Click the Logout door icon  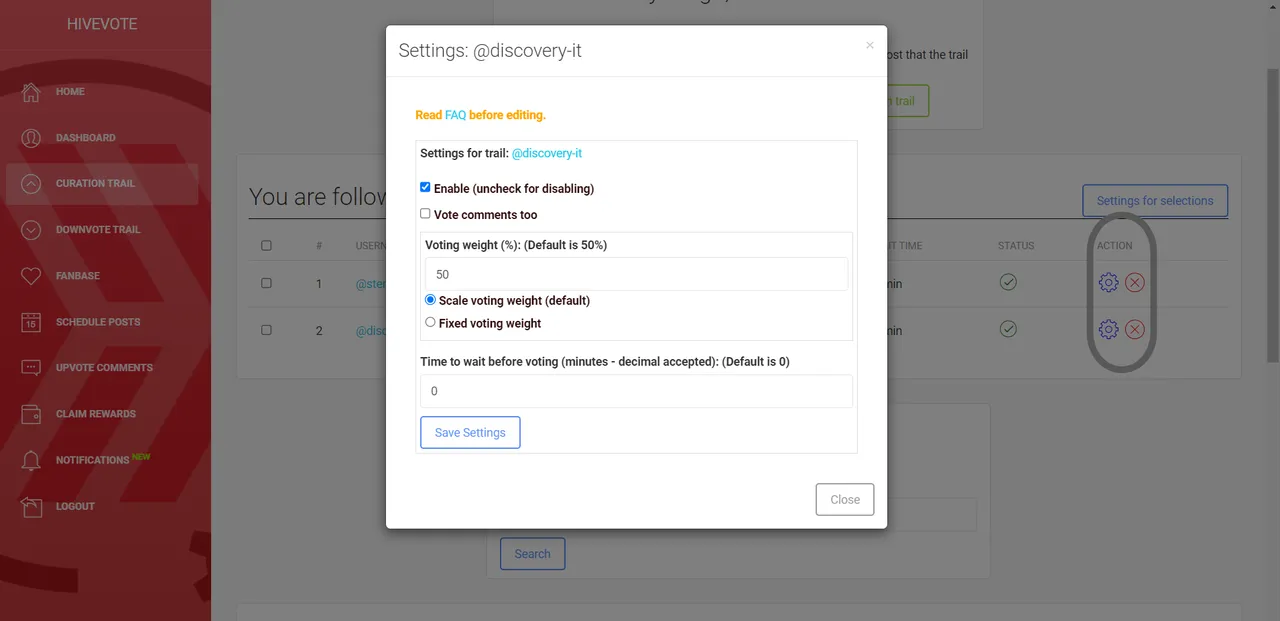click(31, 506)
